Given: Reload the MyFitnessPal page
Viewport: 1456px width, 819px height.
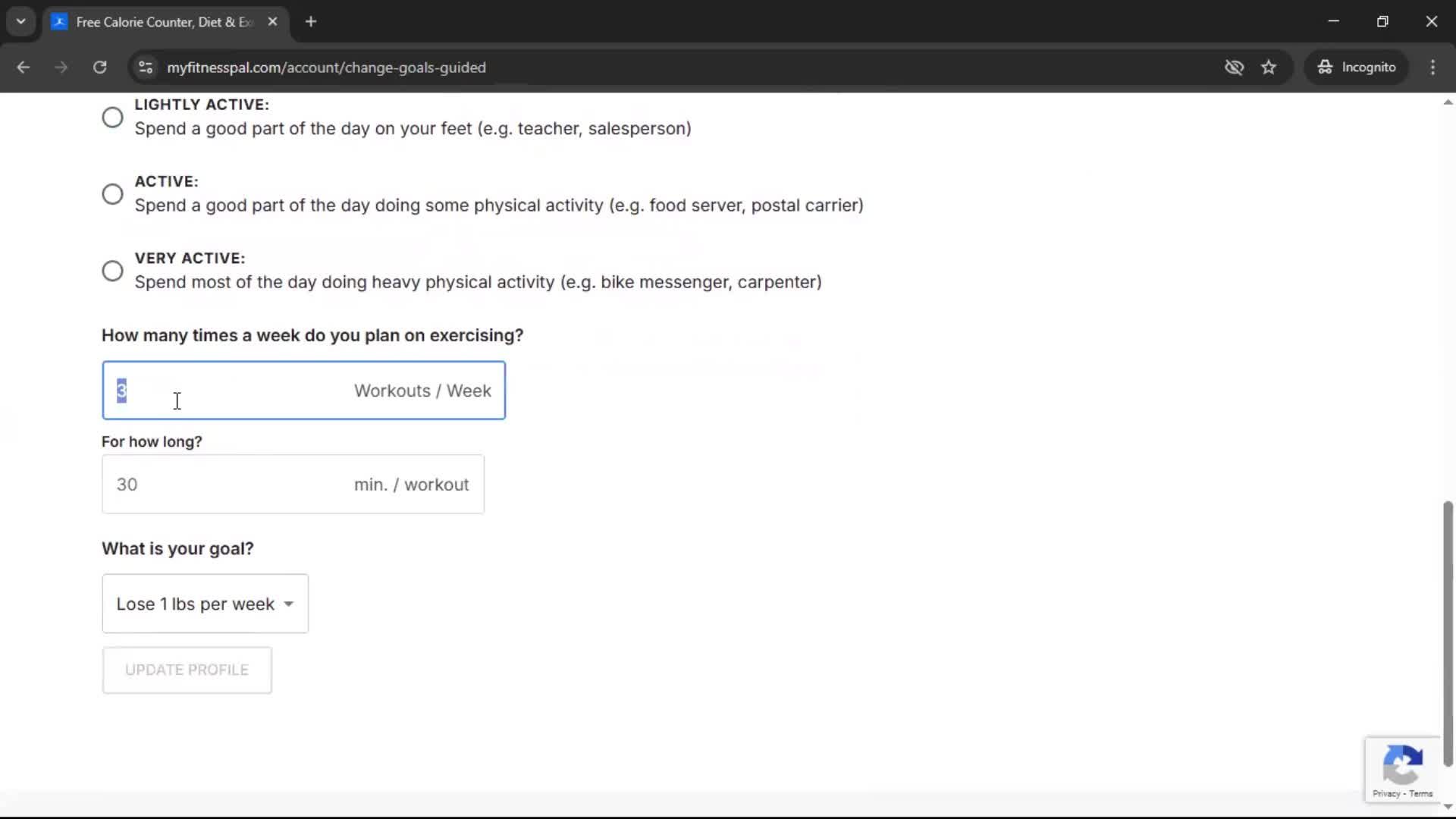Looking at the screenshot, I should coord(99,67).
